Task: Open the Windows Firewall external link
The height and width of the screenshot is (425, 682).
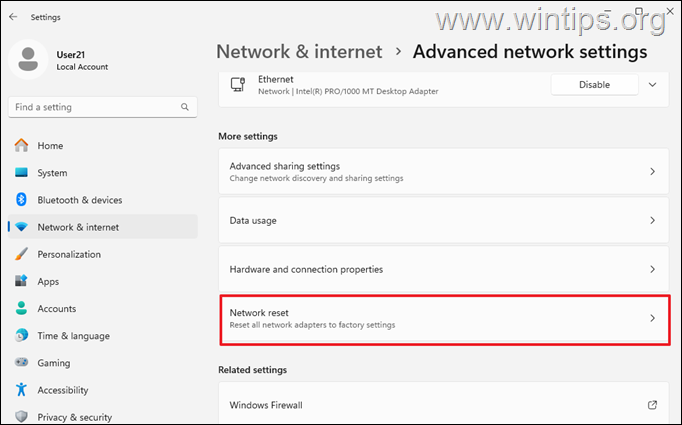Action: [652, 405]
